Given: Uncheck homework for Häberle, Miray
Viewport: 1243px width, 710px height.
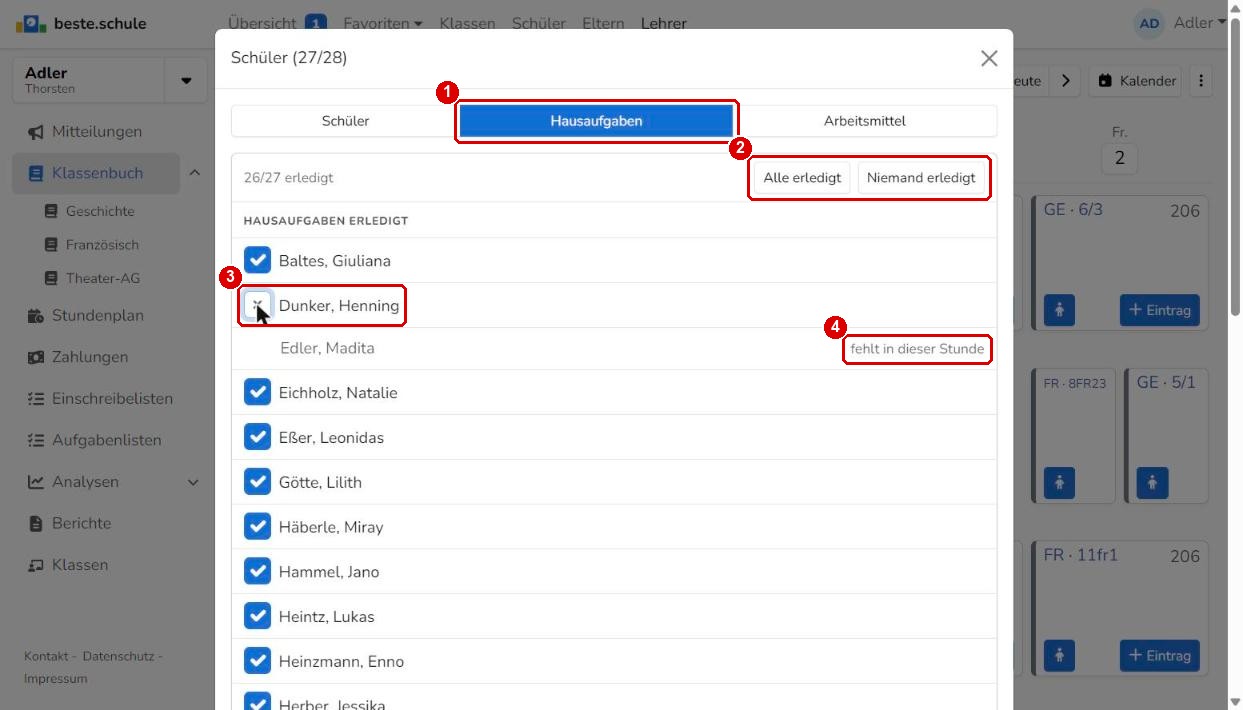Looking at the screenshot, I should 258,527.
